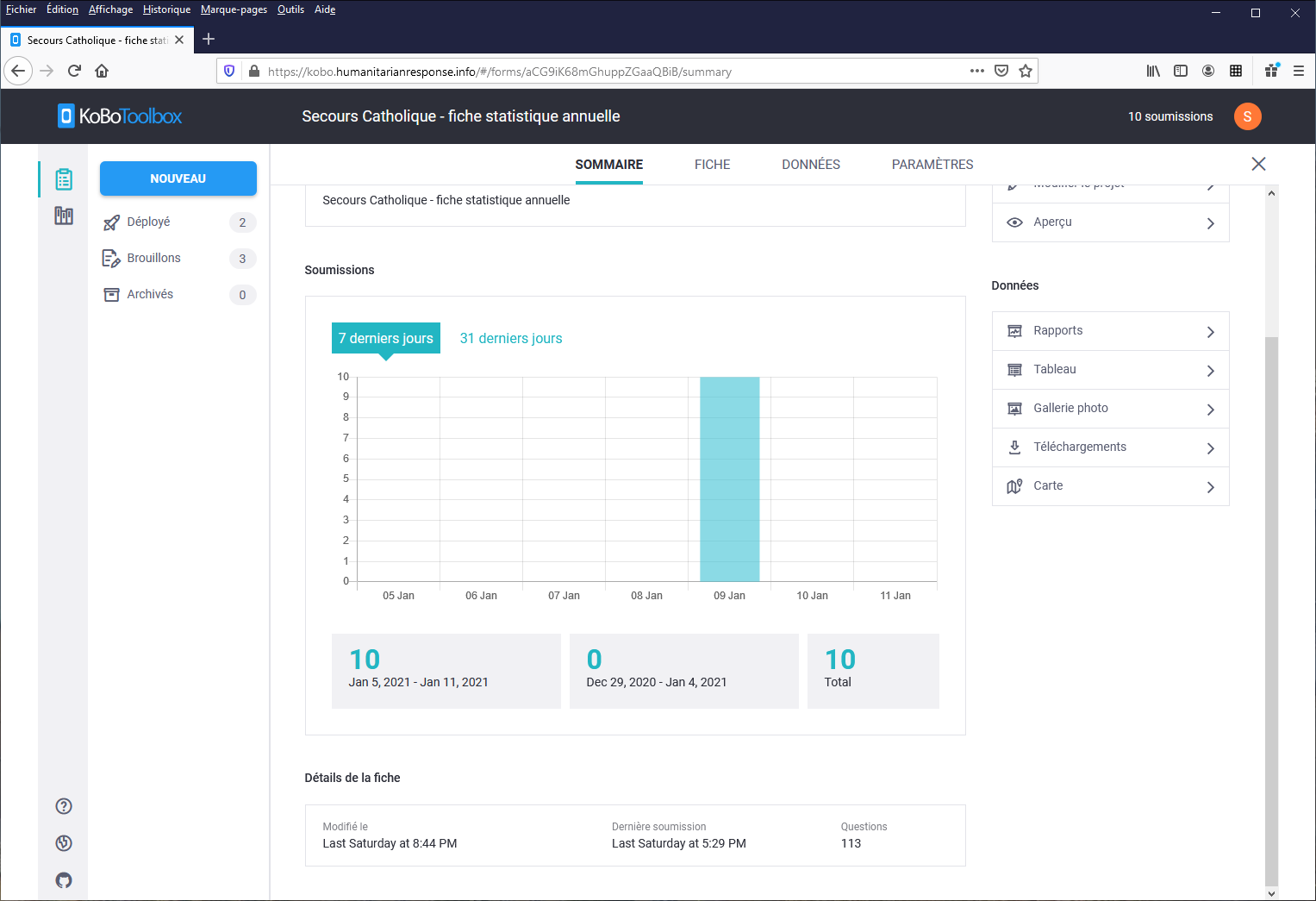The image size is (1316, 901).
Task: Open the help question mark icon
Action: tap(63, 805)
